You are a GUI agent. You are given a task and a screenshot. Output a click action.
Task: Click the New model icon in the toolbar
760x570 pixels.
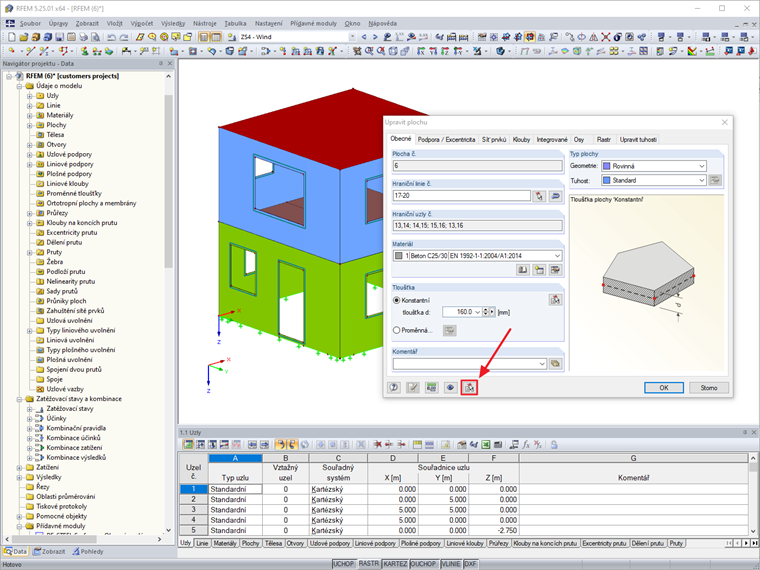[12, 37]
